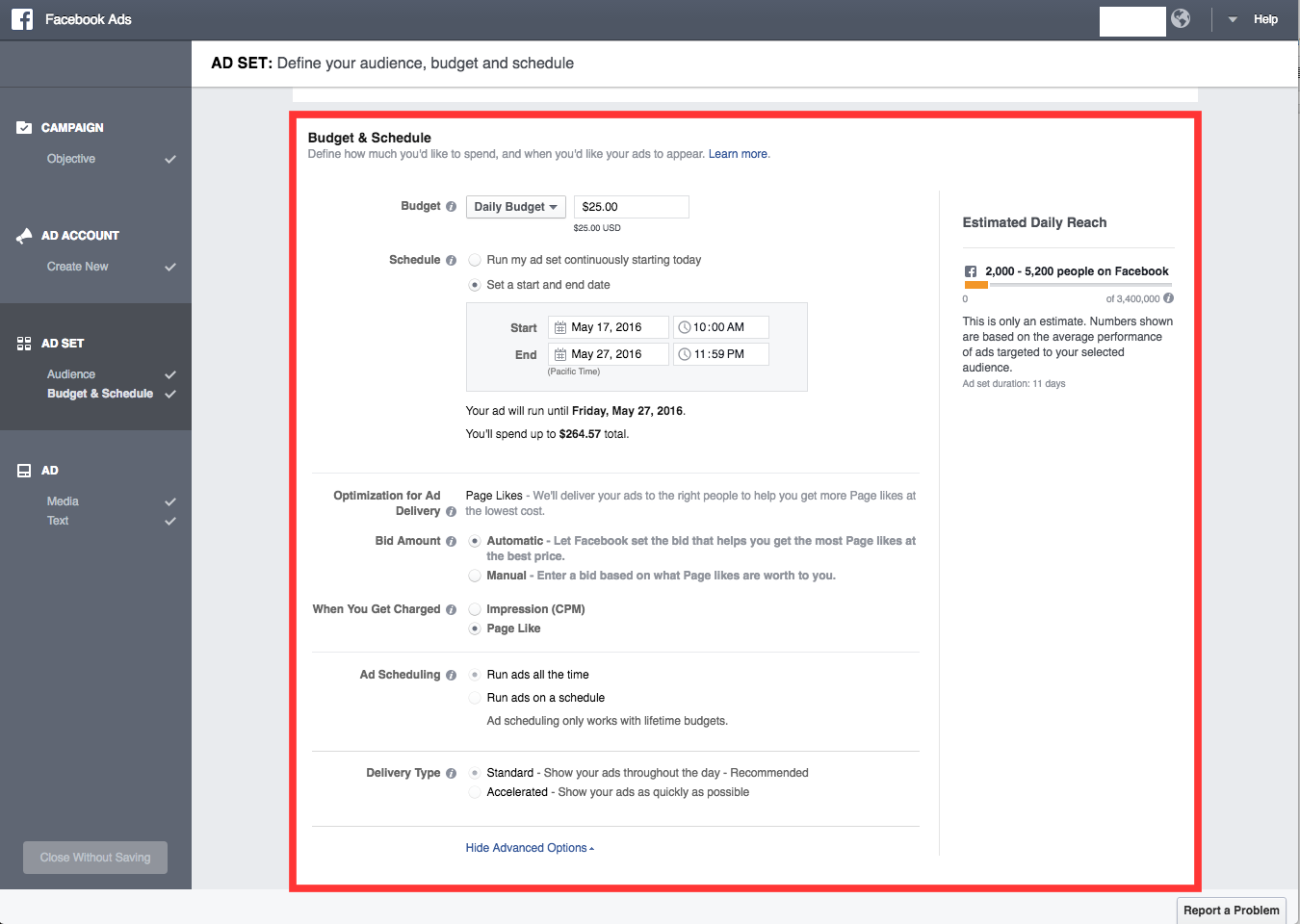1300x924 pixels.
Task: Click the Ad Set grid icon
Action: coord(24,343)
